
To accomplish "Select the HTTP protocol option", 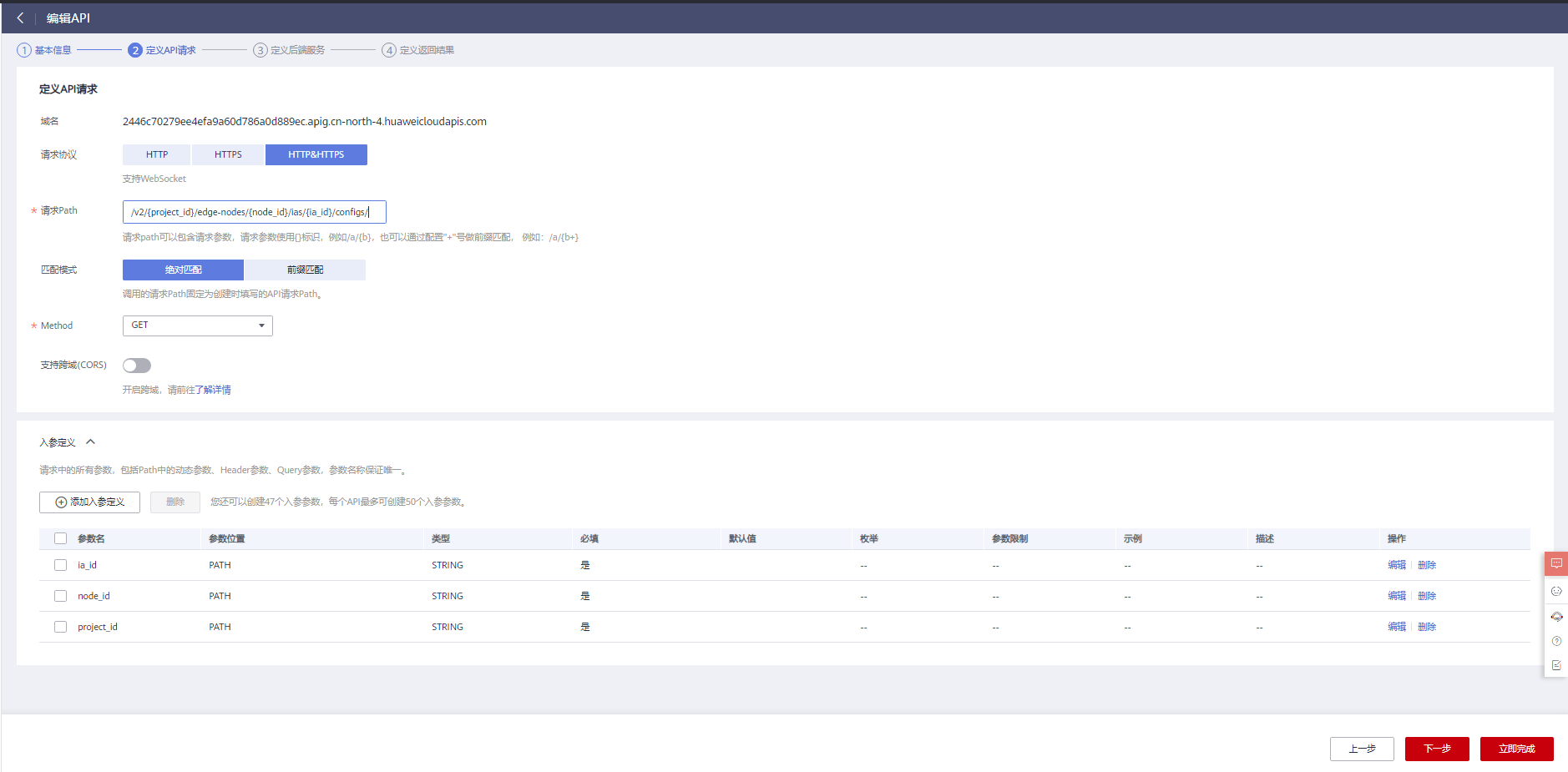I will click(157, 154).
